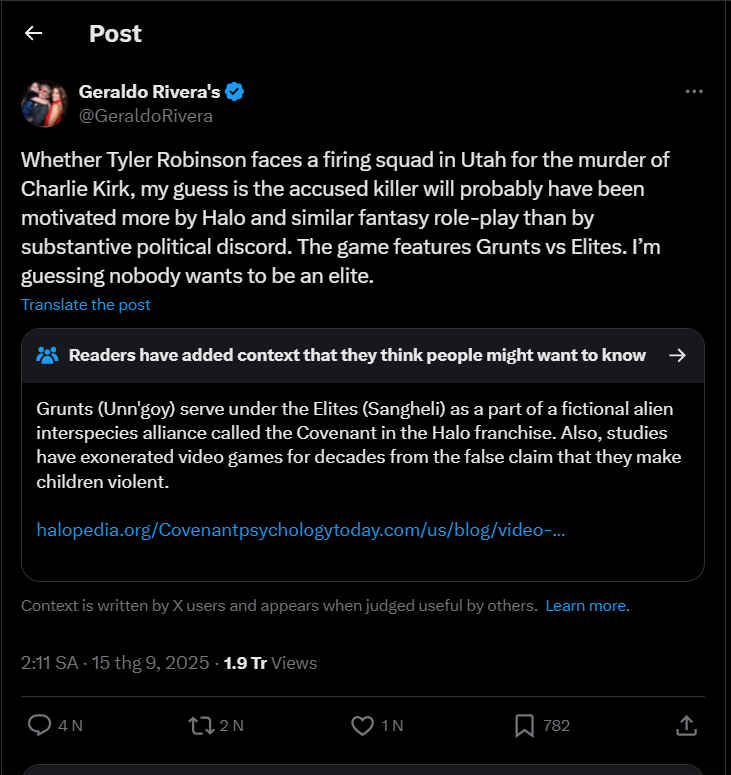This screenshot has height=775, width=731.
Task: Click the @GeraldoRivera handle
Action: 146,116
